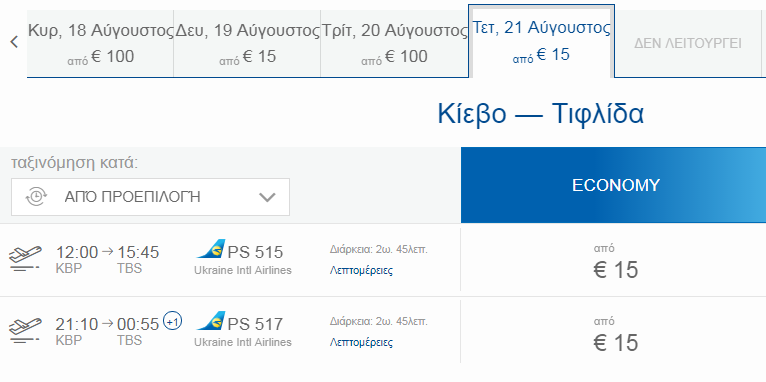Click the ΔΕΝ ΛΕΙΤΟΥΡΓΕΙ disabled date tab
This screenshot has width=766, height=382.
(688, 43)
